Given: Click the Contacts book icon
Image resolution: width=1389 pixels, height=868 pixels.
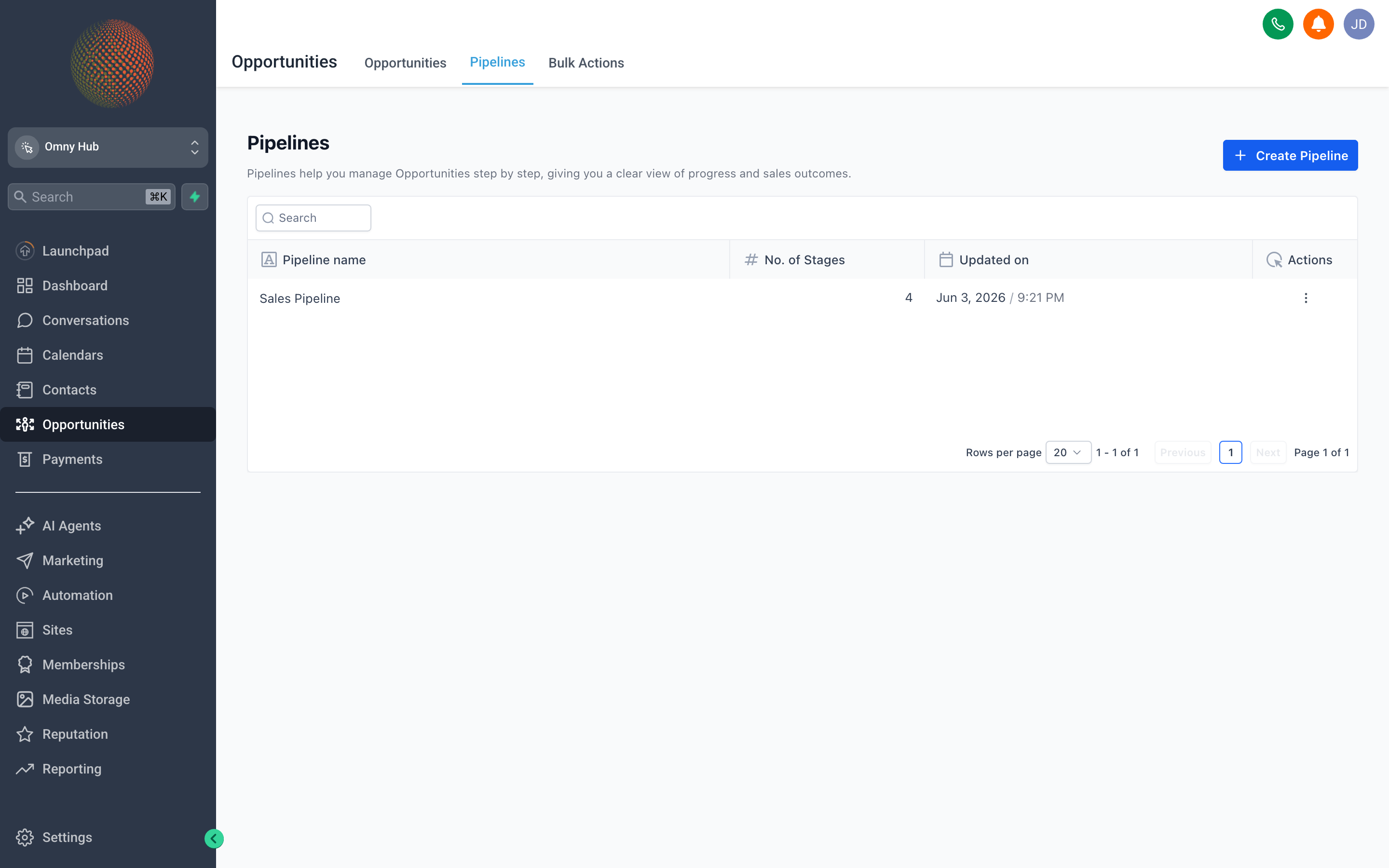Looking at the screenshot, I should [x=25, y=390].
